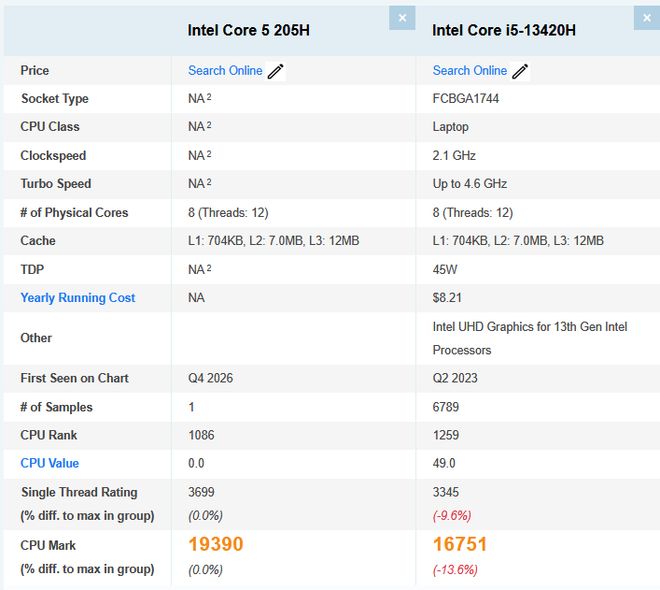Click the 19390 CPU Mark score
This screenshot has width=660, height=590.
[216, 544]
